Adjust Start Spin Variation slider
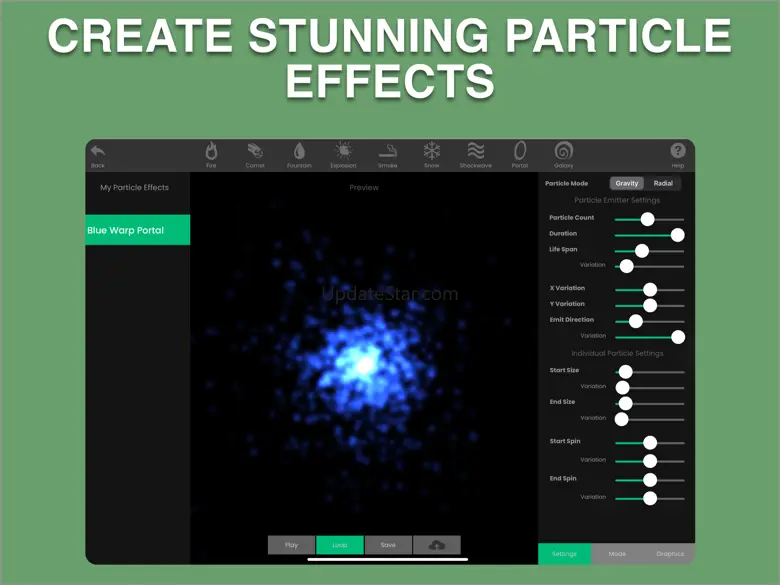 [x=649, y=461]
